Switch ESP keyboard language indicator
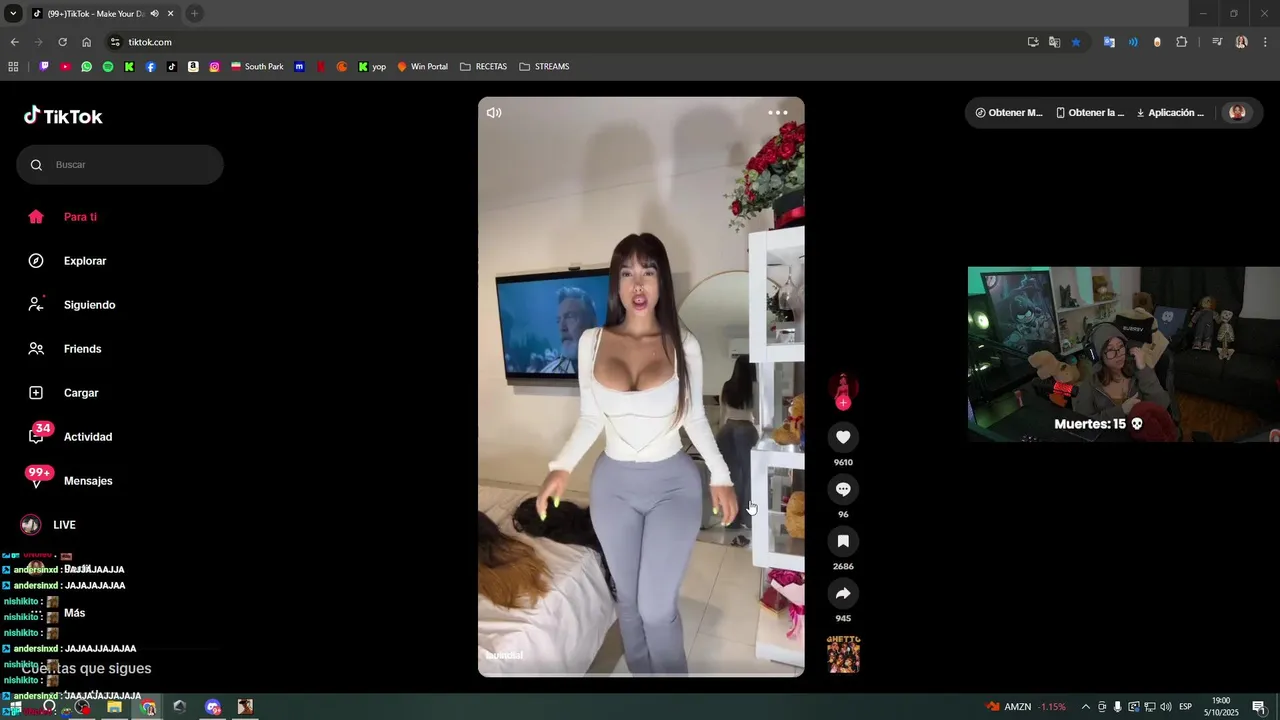This screenshot has width=1280, height=720. pyautogui.click(x=1186, y=707)
